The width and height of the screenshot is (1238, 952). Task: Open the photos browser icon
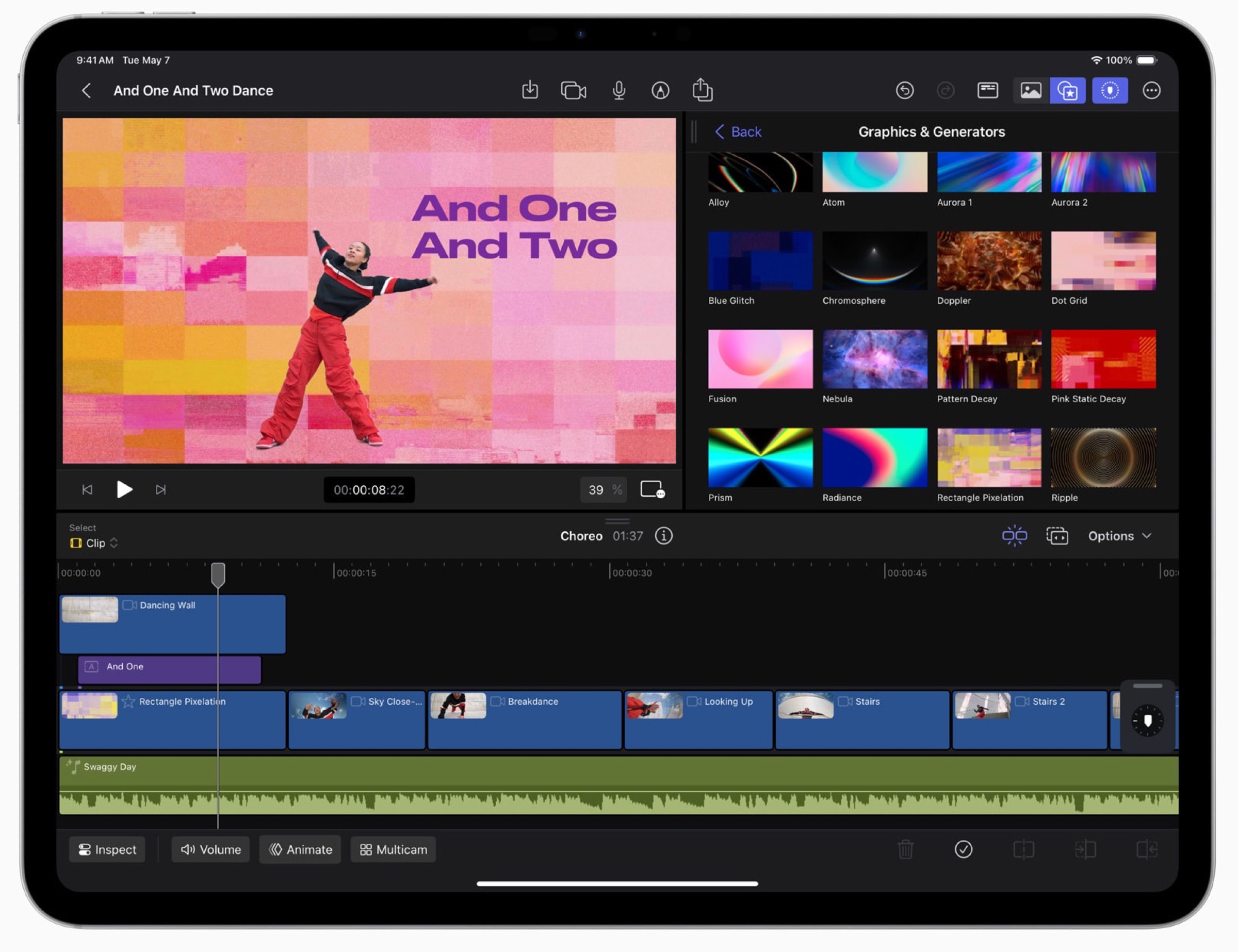pyautogui.click(x=1030, y=90)
